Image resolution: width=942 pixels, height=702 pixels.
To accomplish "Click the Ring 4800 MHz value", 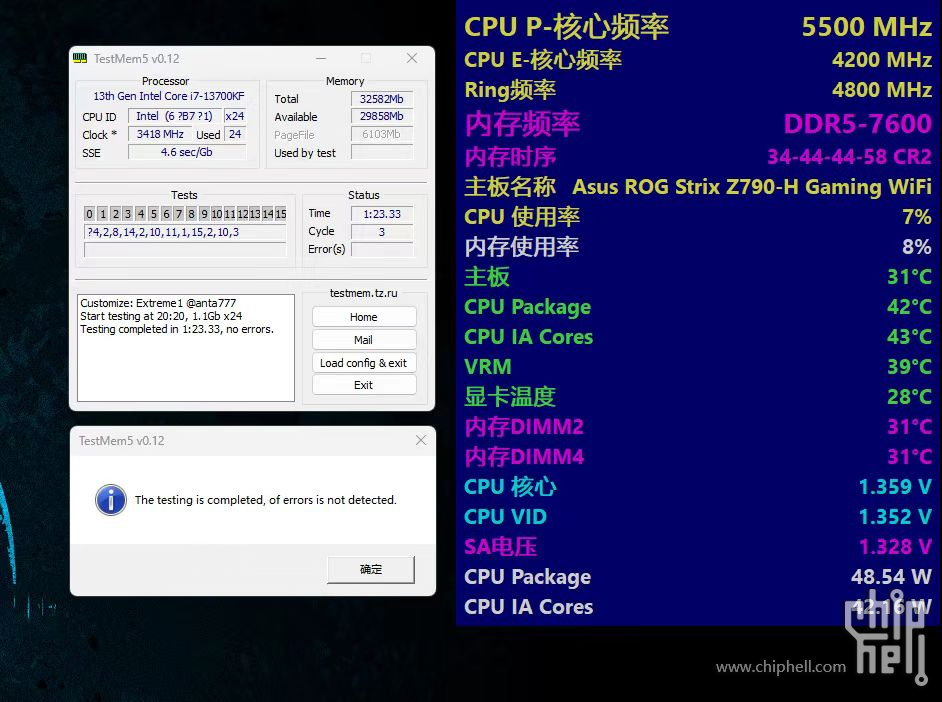I will 881,89.
